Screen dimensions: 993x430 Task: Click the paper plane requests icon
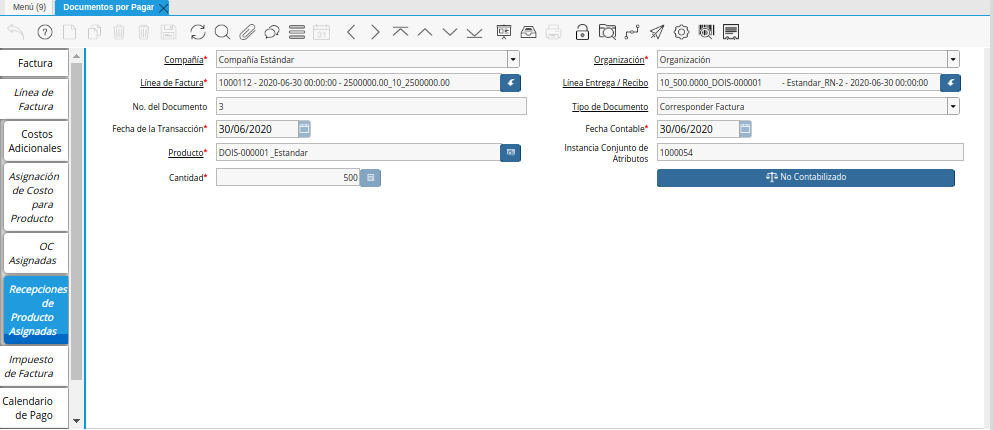[657, 32]
